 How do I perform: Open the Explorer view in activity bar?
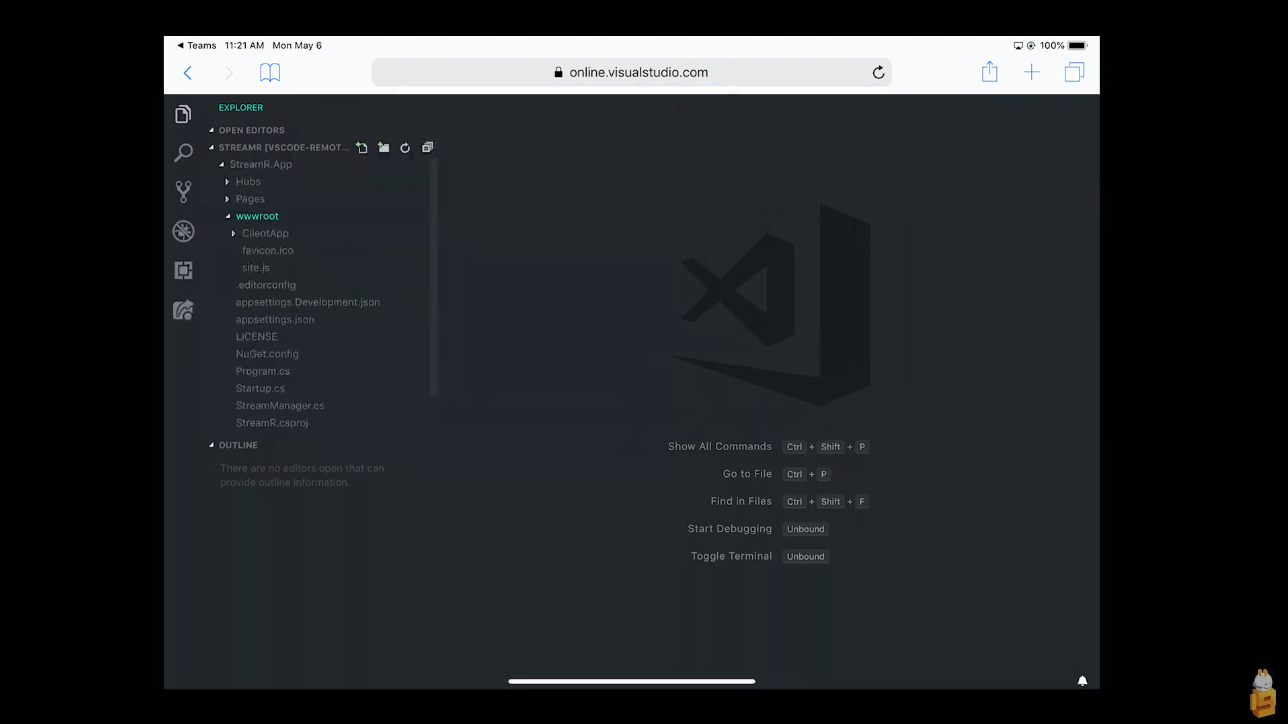pyautogui.click(x=183, y=114)
